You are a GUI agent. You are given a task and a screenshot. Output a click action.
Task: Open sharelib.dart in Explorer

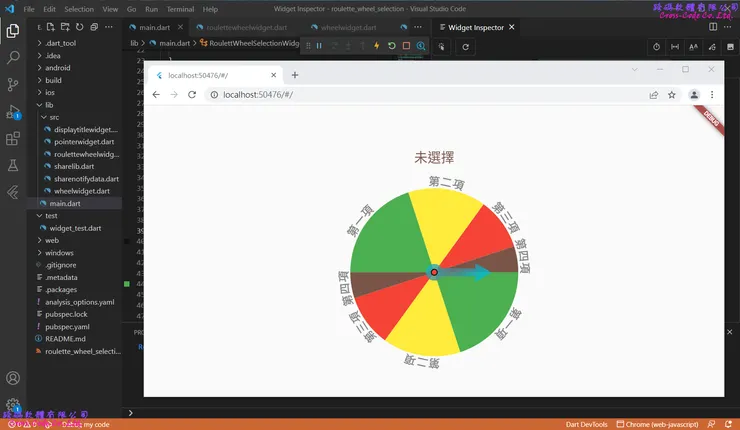coord(75,166)
